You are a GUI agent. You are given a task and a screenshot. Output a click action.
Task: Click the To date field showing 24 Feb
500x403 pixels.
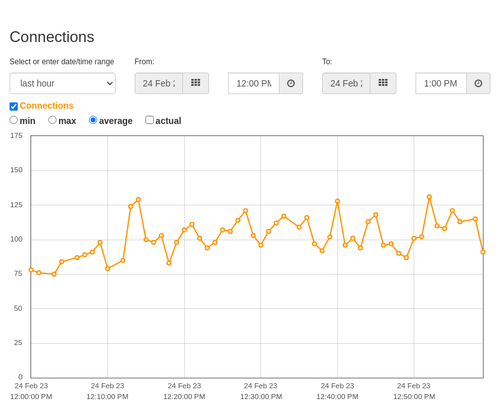(x=346, y=83)
